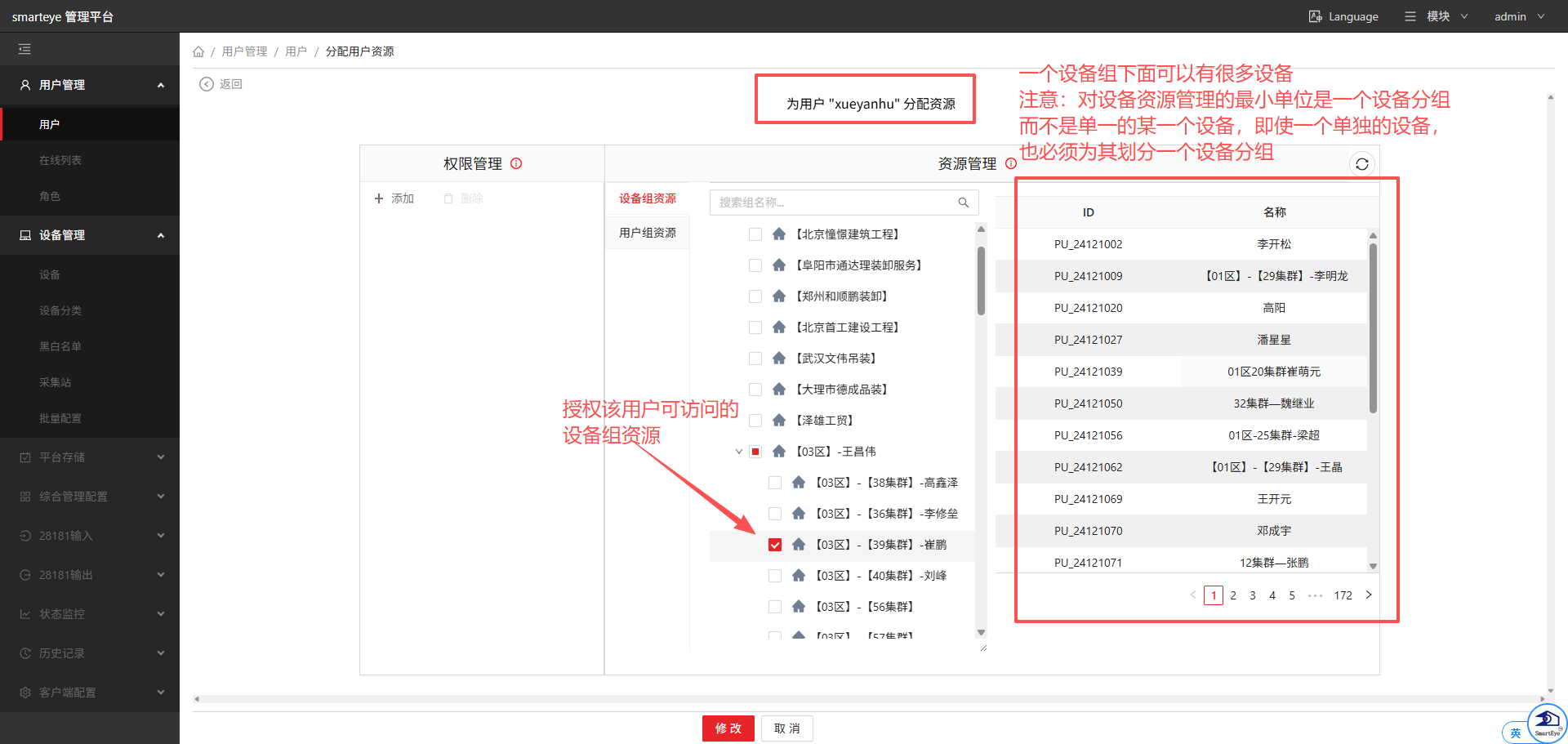
Task: Click the info icon beside 权限管理
Action: [516, 163]
